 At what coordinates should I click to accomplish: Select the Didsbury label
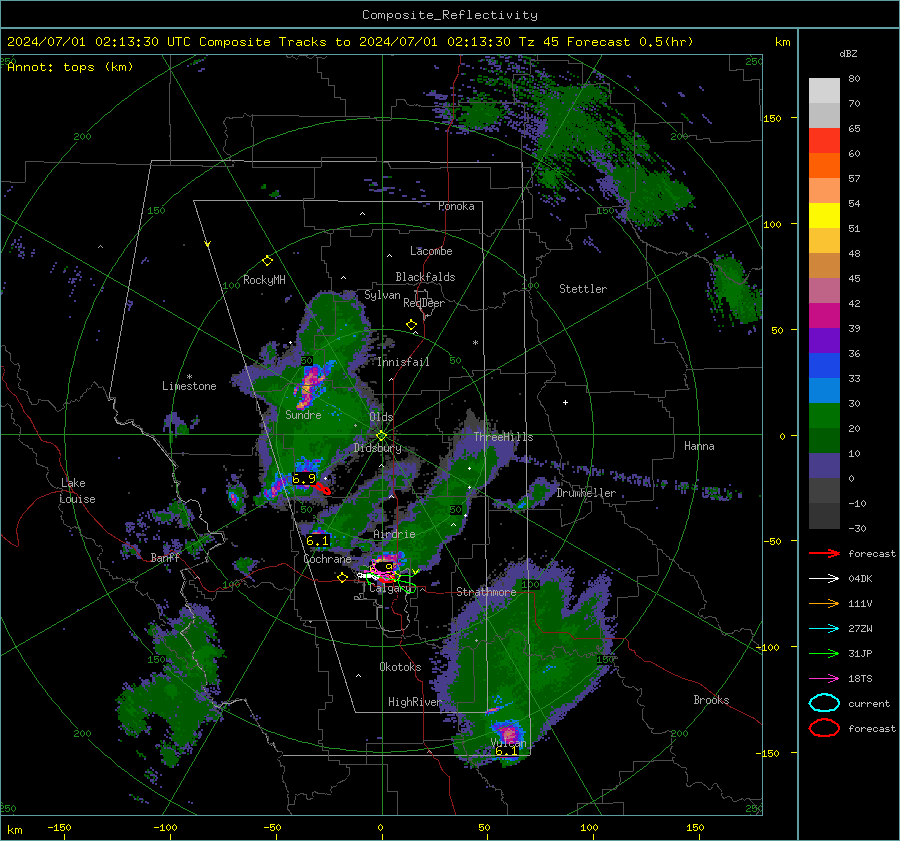tap(377, 448)
